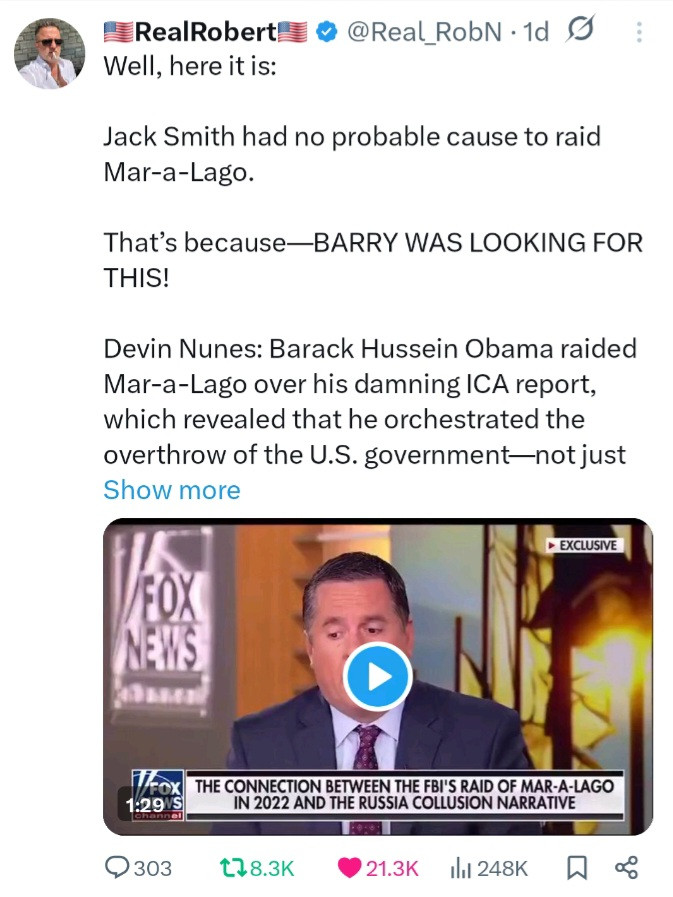Click the 21.3K likes count
The width and height of the screenshot is (673, 897).
(392, 868)
